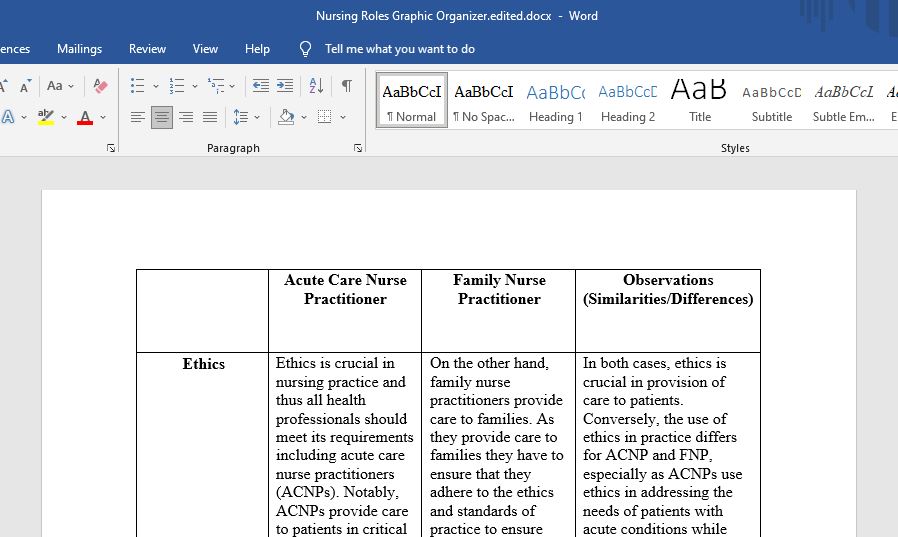The image size is (898, 537).
Task: Open the Paragraph settings dialog launcher
Action: [358, 148]
